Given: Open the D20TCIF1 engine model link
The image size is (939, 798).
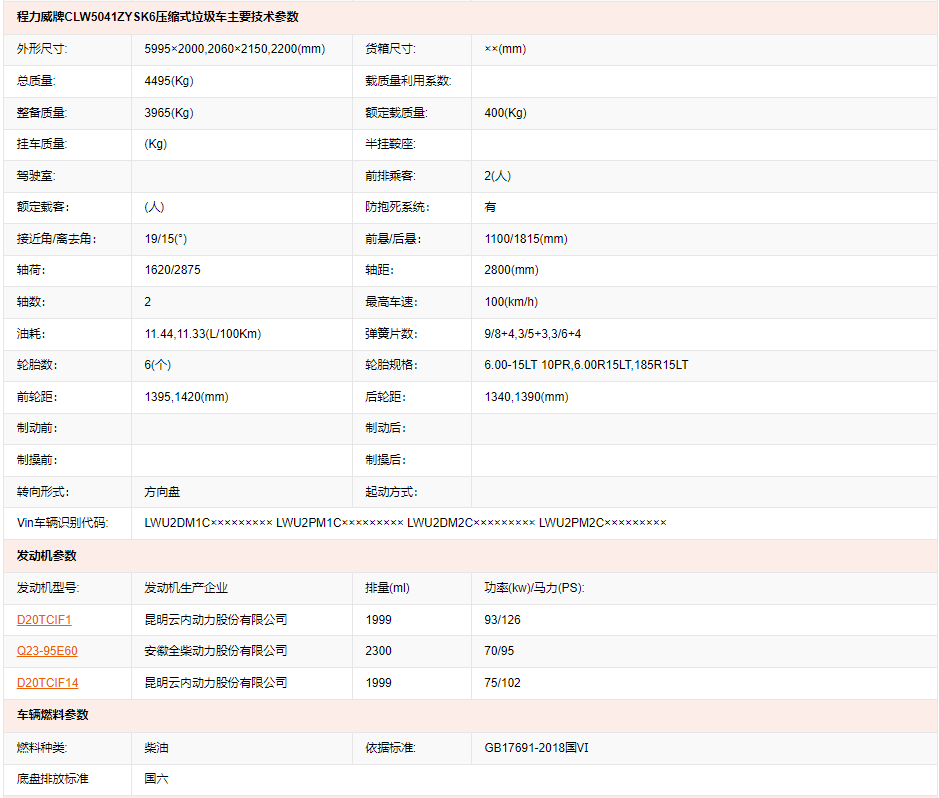Looking at the screenshot, I should [44, 620].
